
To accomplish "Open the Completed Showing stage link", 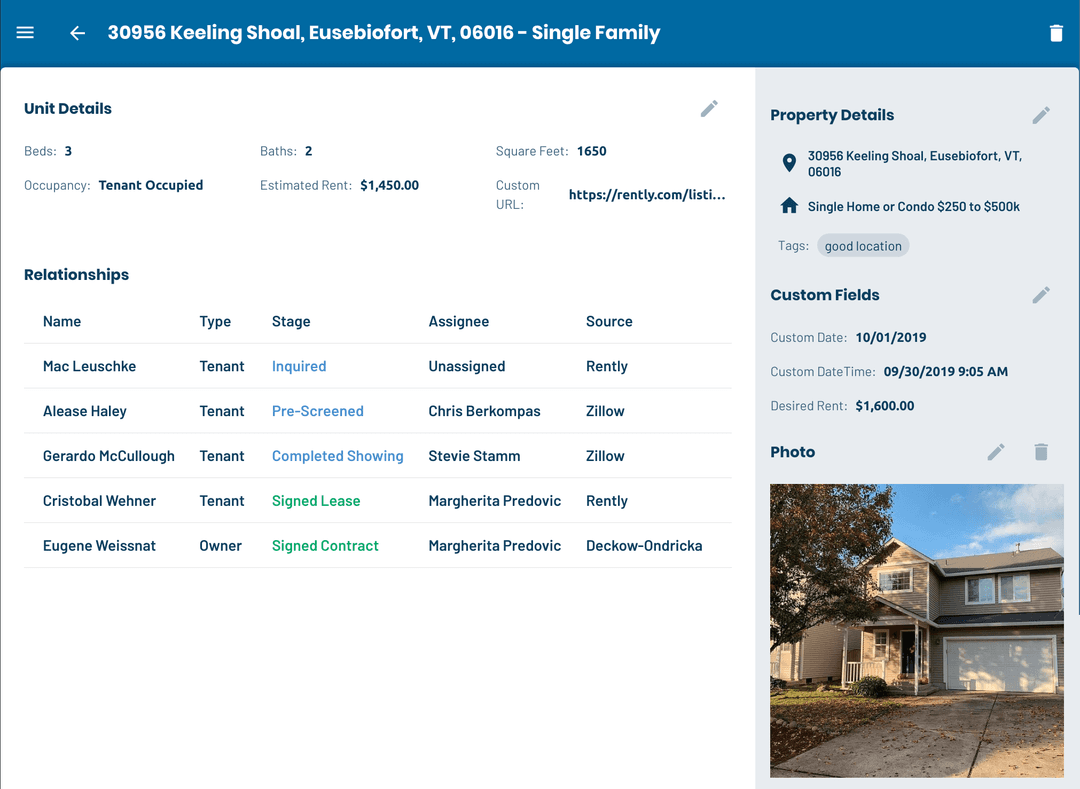I will [337, 456].
